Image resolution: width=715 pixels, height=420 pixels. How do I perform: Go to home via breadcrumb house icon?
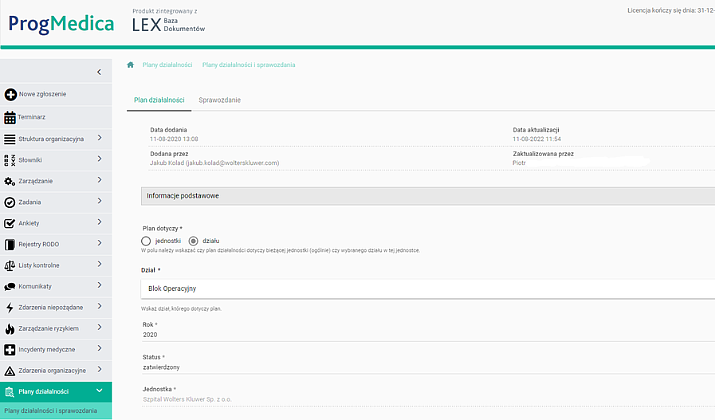(131, 65)
